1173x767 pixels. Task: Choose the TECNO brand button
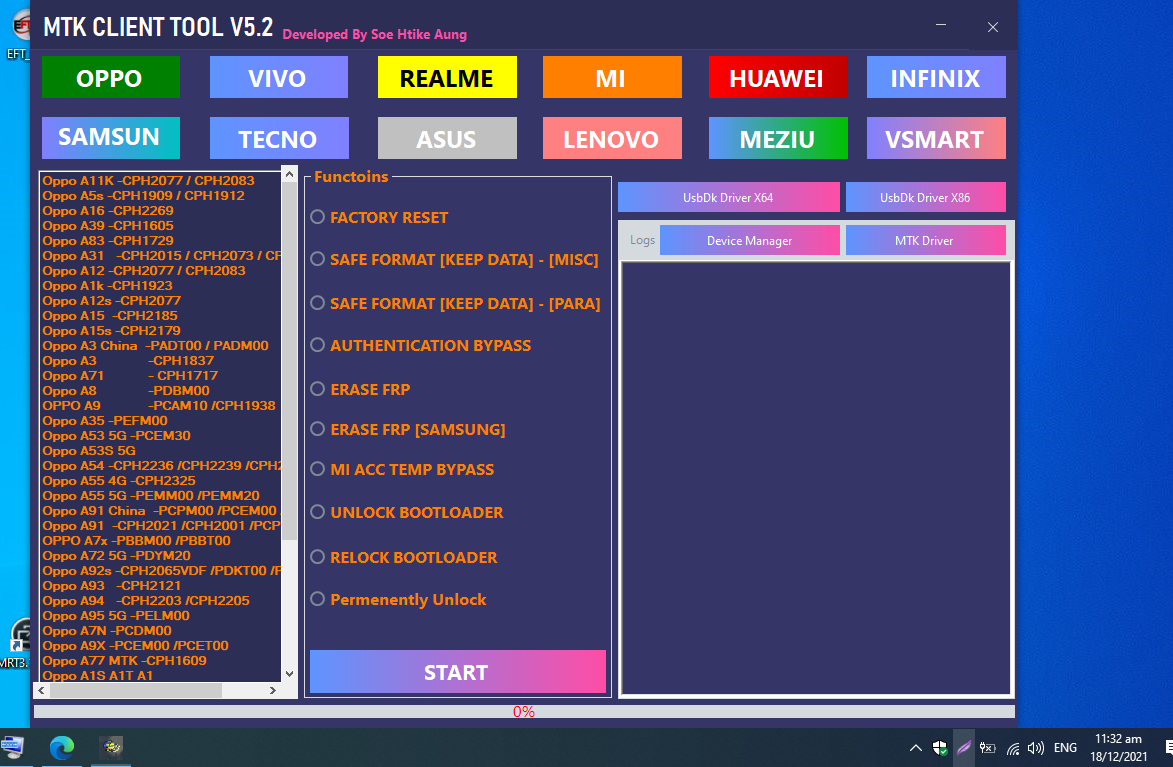[278, 138]
